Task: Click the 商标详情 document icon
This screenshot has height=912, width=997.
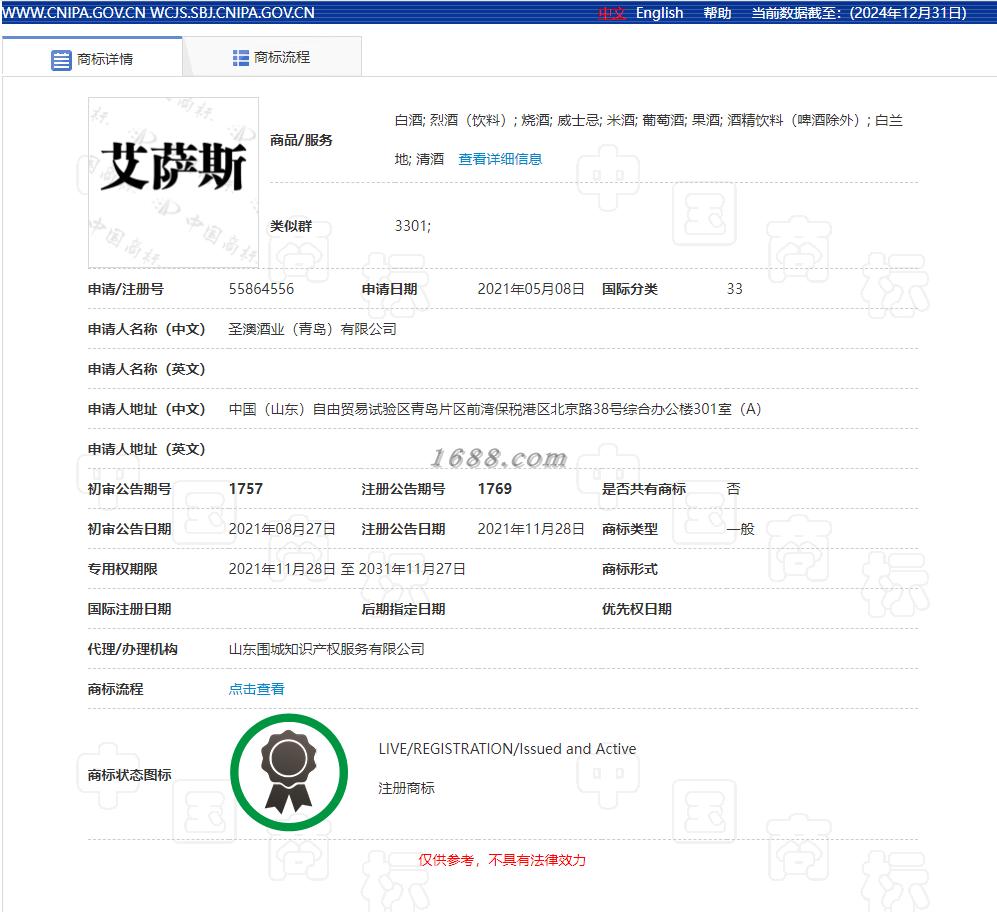Action: [61, 60]
